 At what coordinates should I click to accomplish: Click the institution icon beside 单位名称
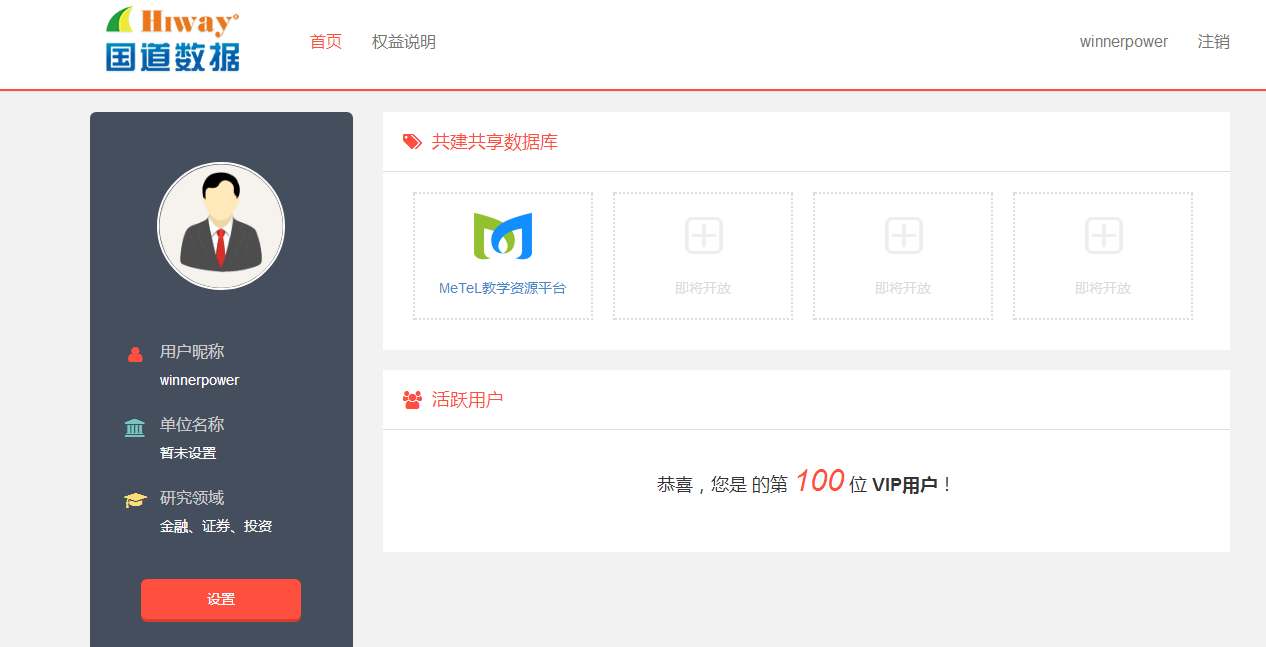[135, 428]
